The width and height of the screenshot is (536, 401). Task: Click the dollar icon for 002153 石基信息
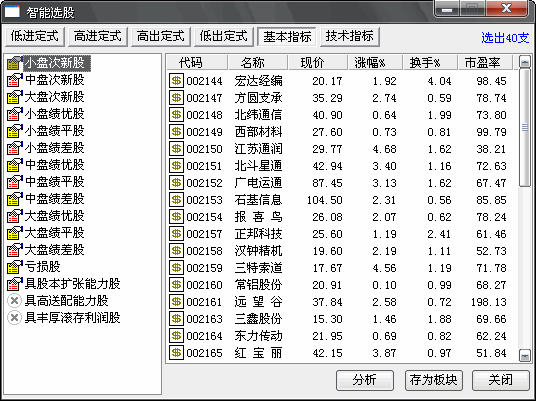pyautogui.click(x=176, y=200)
